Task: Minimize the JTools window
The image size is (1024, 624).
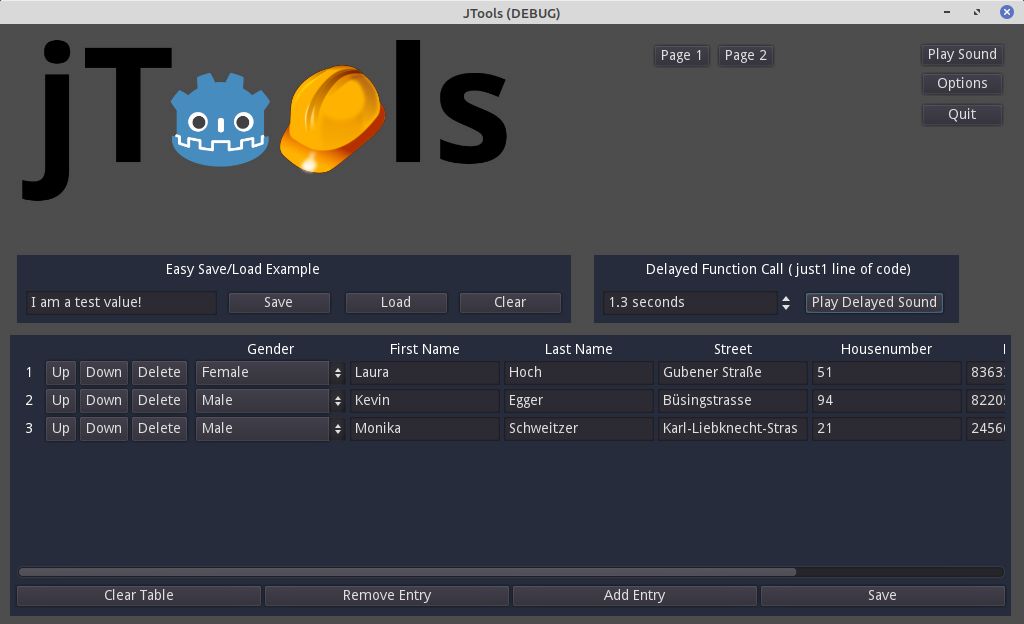Action: 947,12
